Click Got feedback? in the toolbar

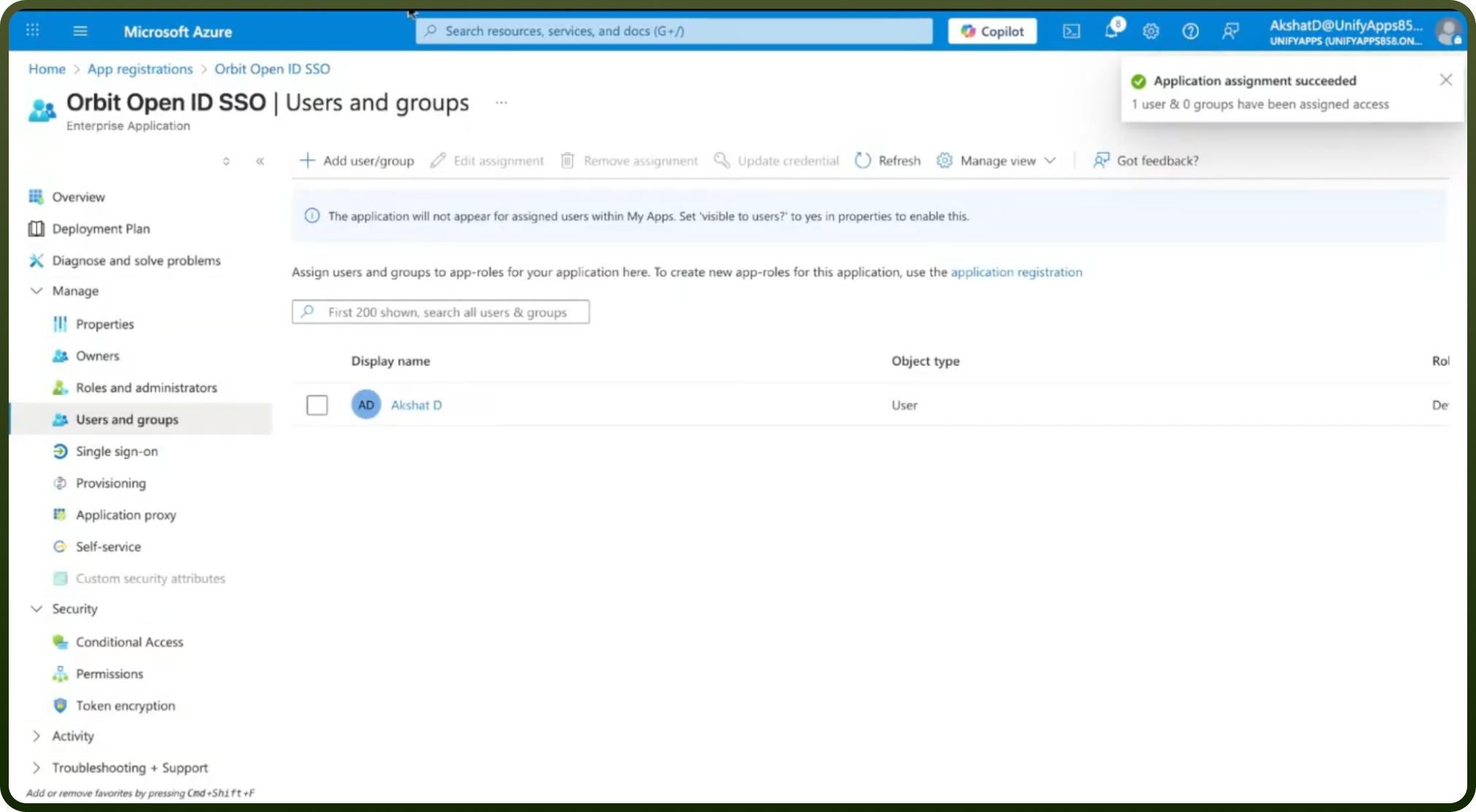[1145, 161]
